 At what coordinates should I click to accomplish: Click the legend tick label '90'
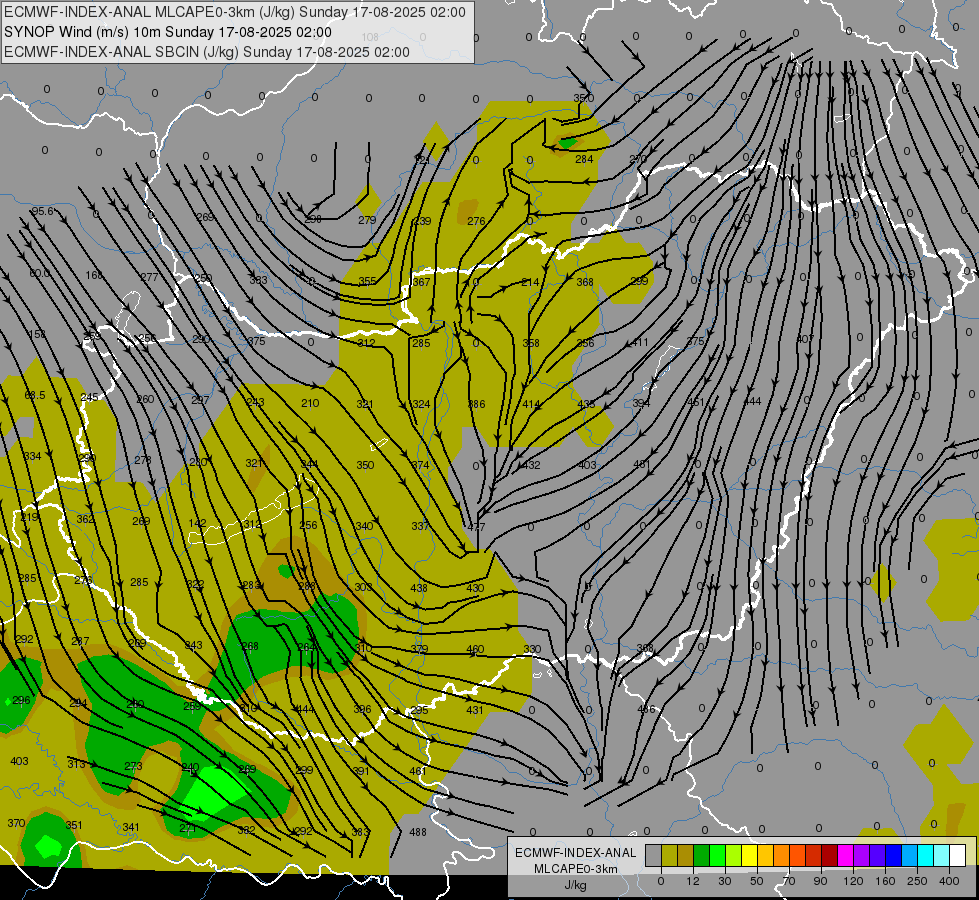point(820,881)
